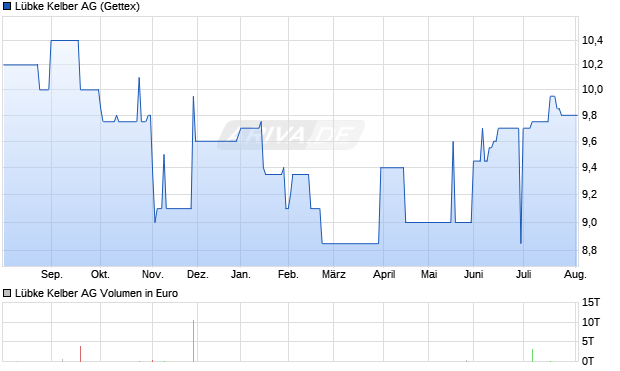Viewport: 620px width, 371px height.
Task: Click the 'Lübke Kelber AG Volumen in Euro' label
Action: (x=96, y=293)
